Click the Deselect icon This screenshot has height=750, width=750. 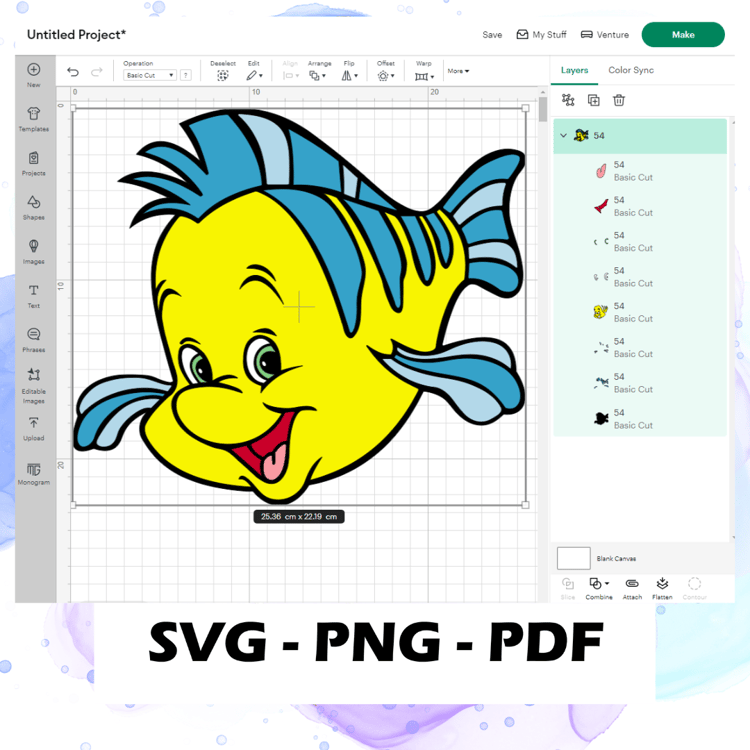click(x=222, y=76)
